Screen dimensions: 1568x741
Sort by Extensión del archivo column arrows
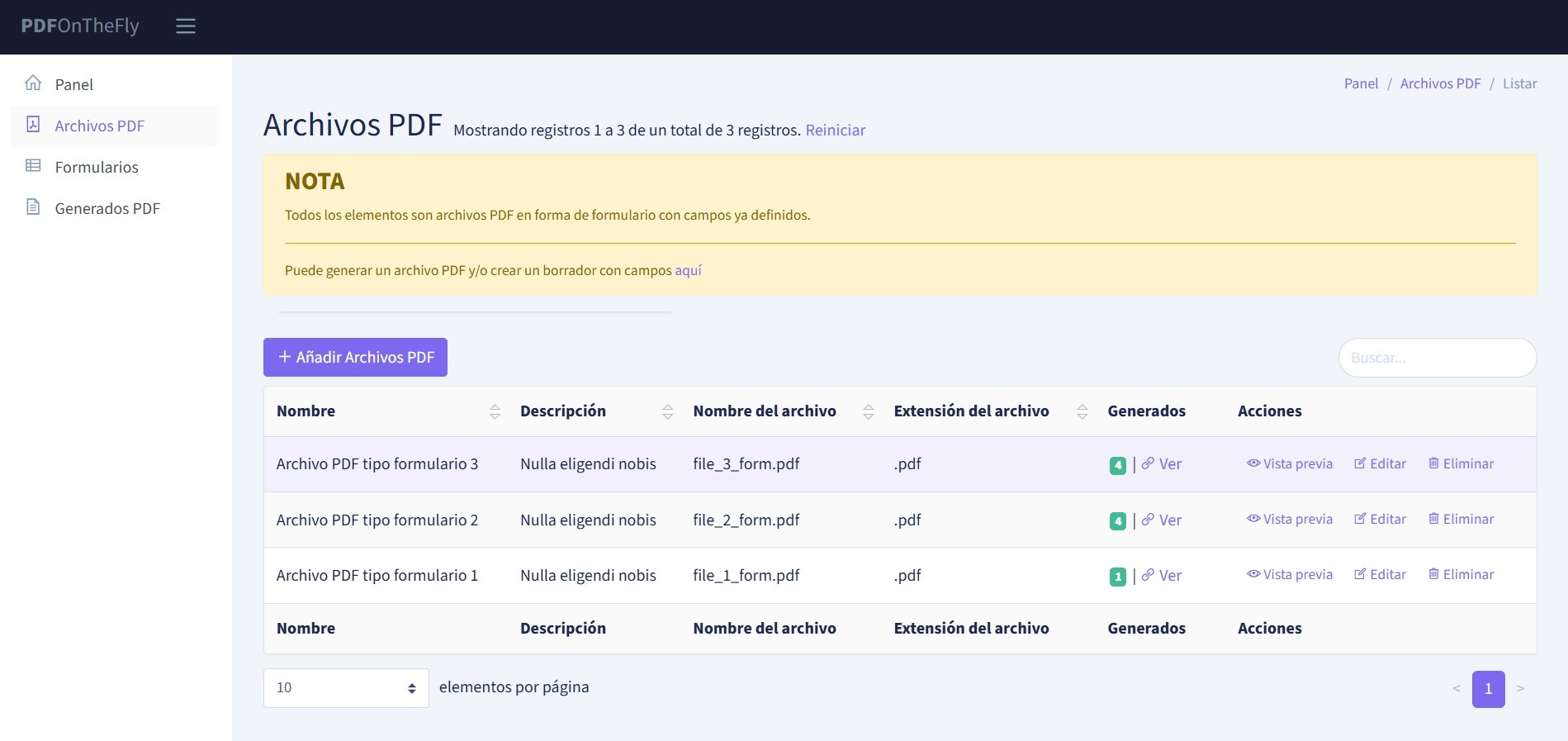1082,411
